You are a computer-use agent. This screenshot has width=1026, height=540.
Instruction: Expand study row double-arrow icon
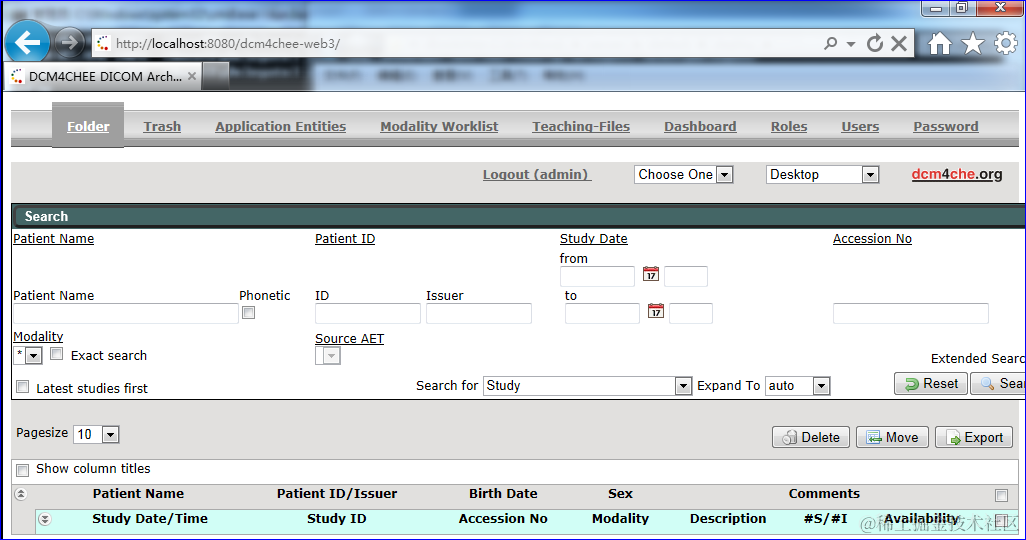[x=44, y=519]
